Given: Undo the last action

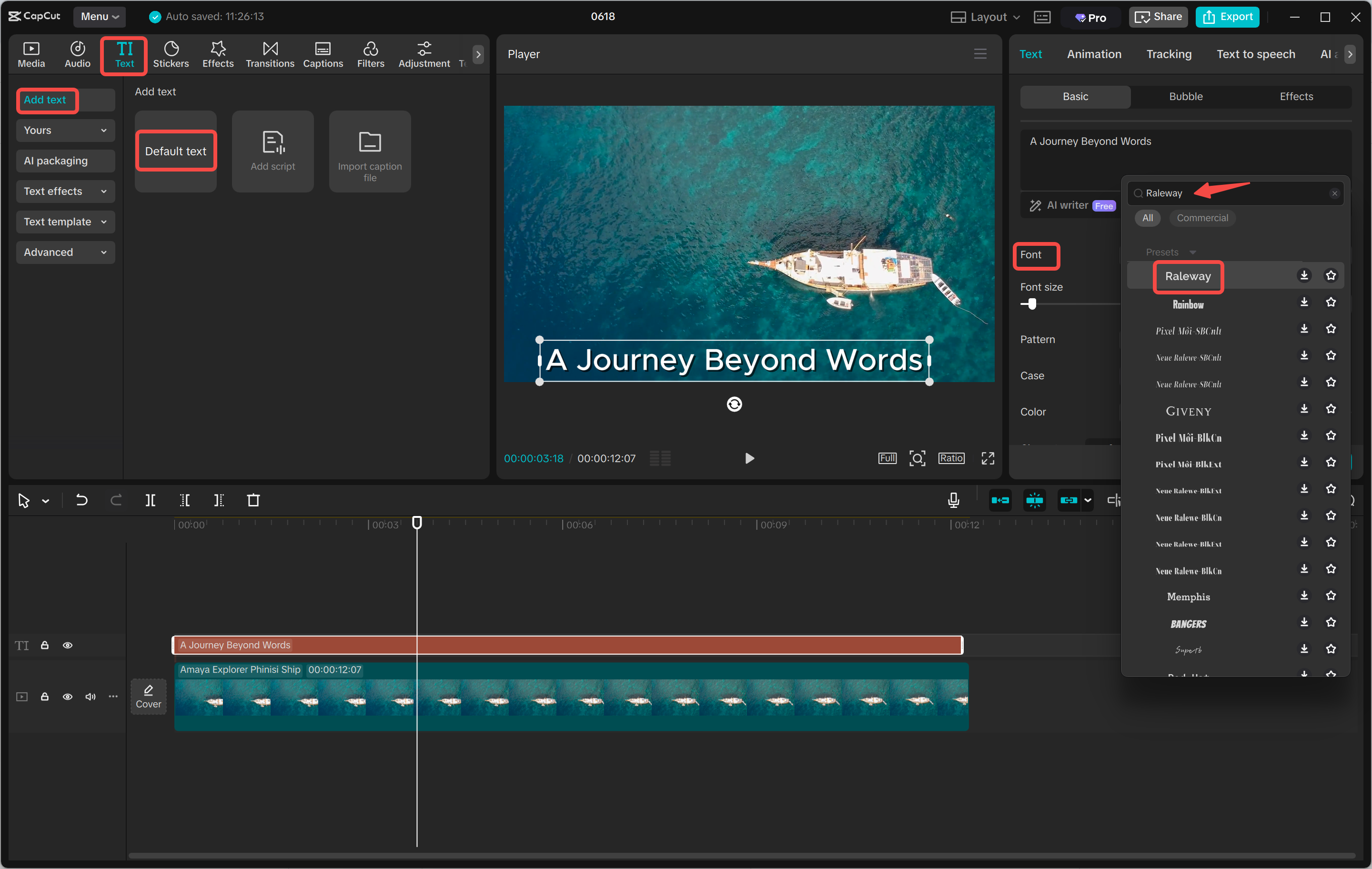Looking at the screenshot, I should click(81, 500).
